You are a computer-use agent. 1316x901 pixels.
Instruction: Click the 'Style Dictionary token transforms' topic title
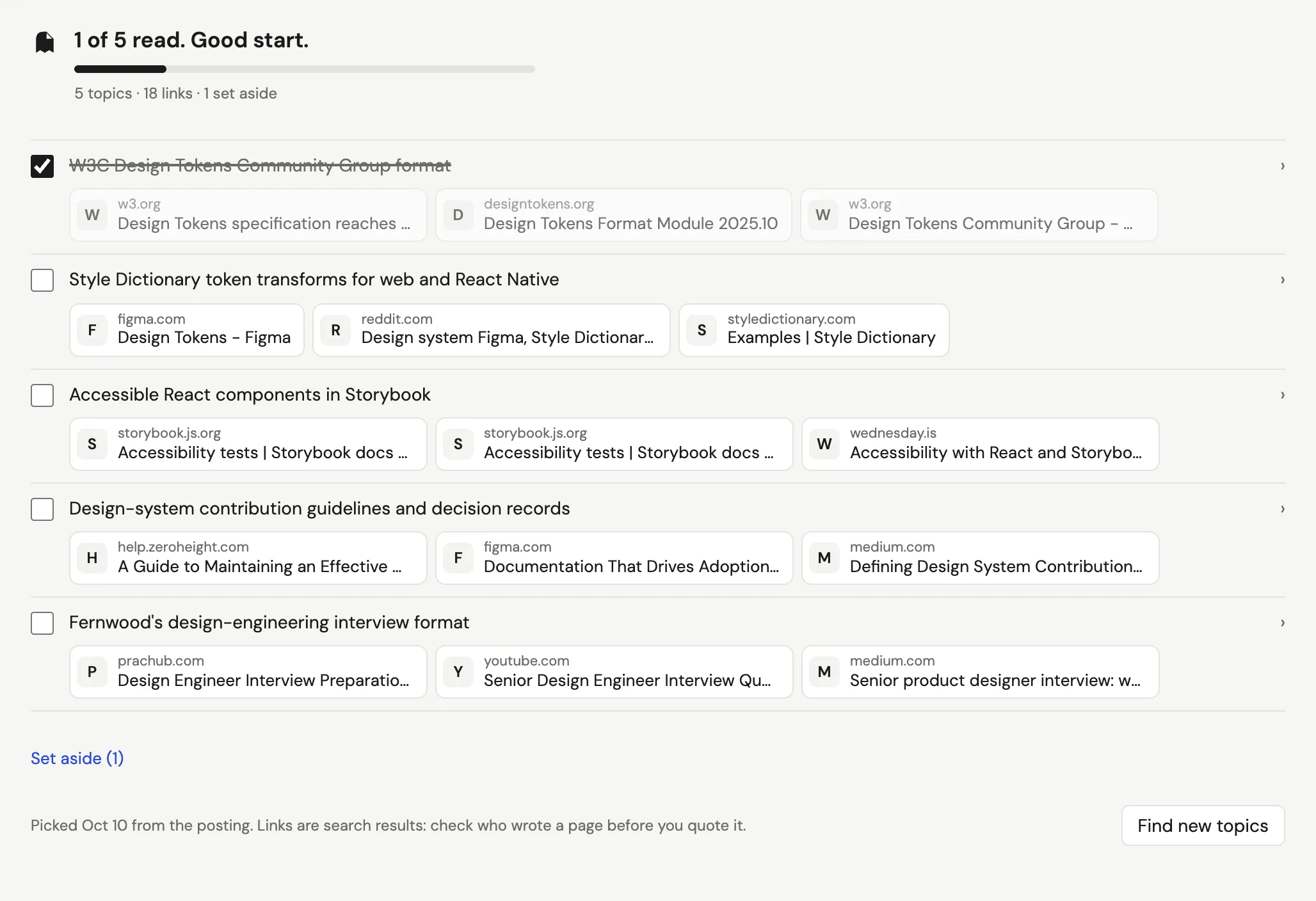[x=314, y=280]
